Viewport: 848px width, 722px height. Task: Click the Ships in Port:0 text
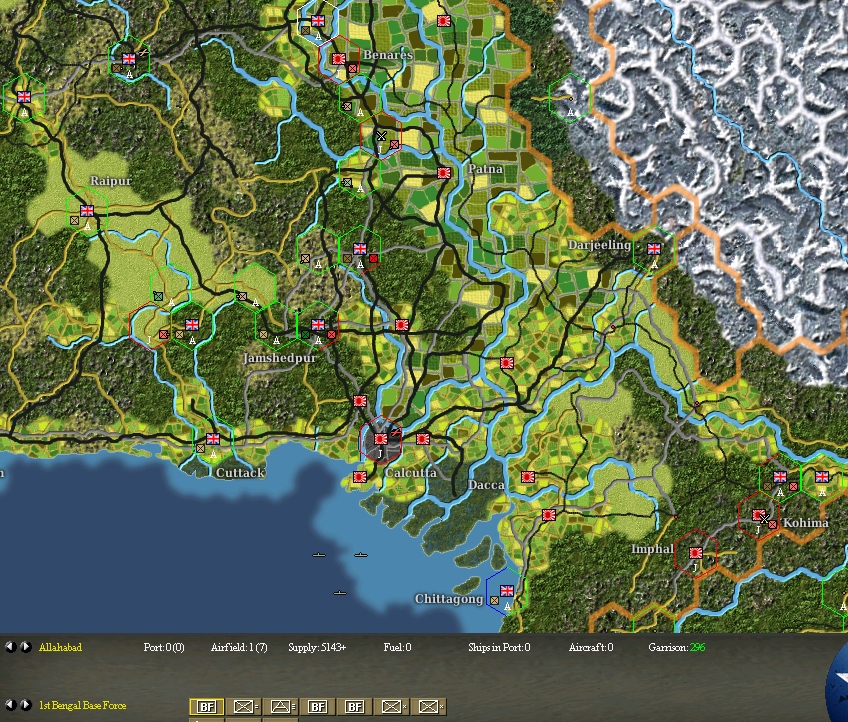click(499, 647)
